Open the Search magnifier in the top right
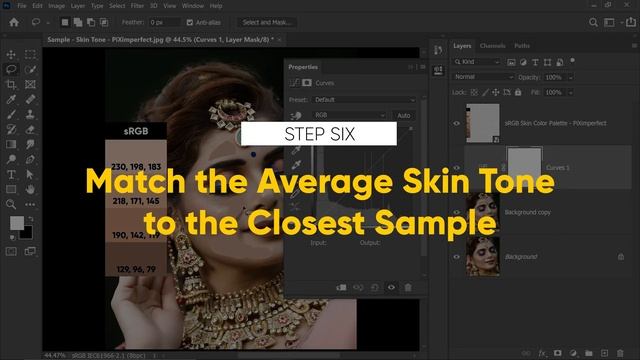 pyautogui.click(x=593, y=22)
